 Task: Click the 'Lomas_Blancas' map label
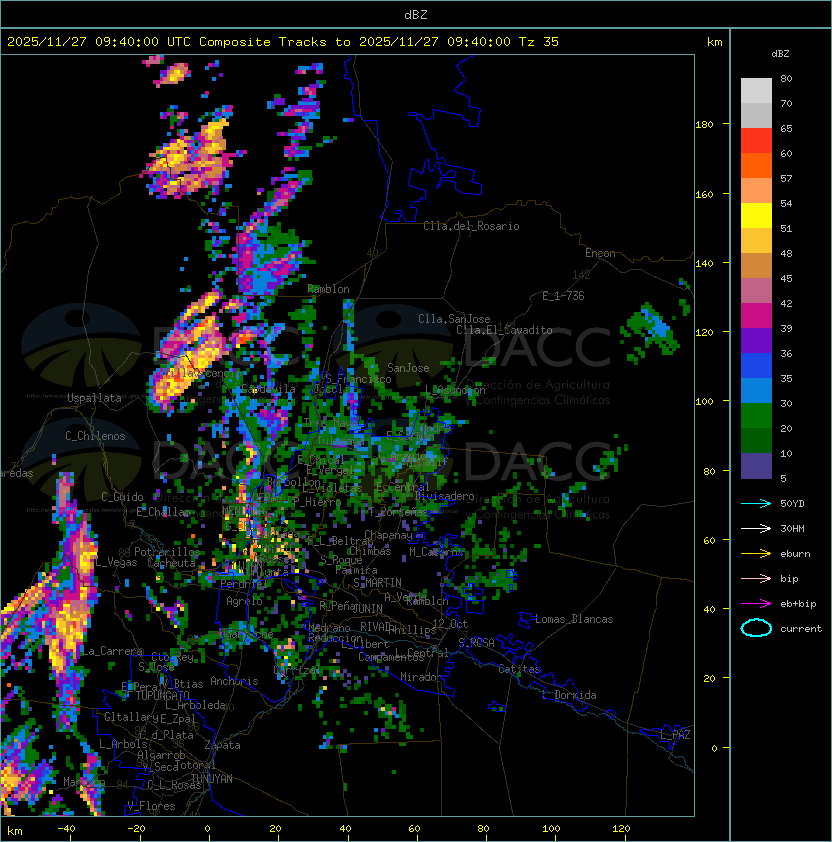coord(574,619)
